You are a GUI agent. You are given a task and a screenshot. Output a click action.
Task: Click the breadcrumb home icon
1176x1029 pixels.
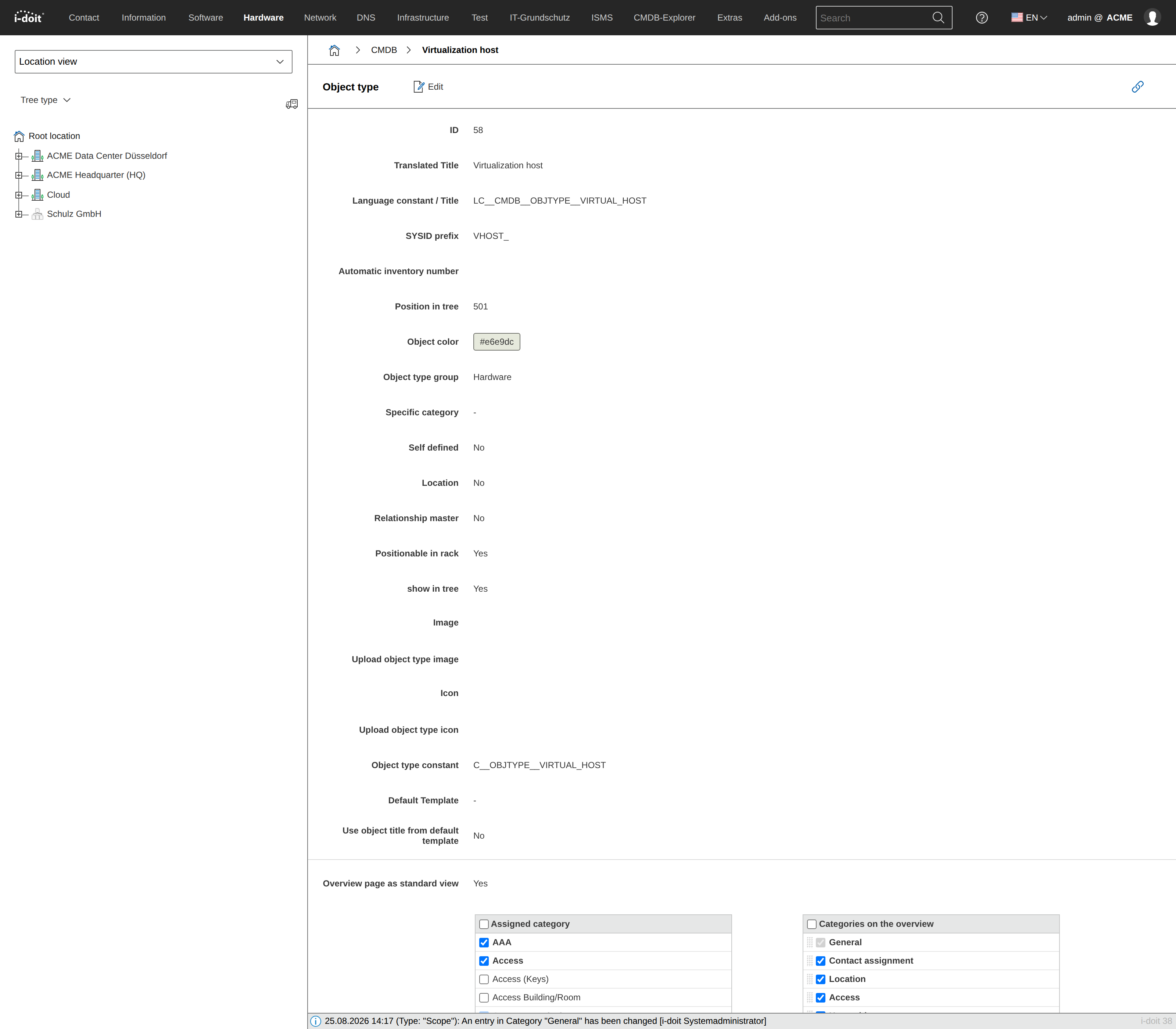click(334, 50)
